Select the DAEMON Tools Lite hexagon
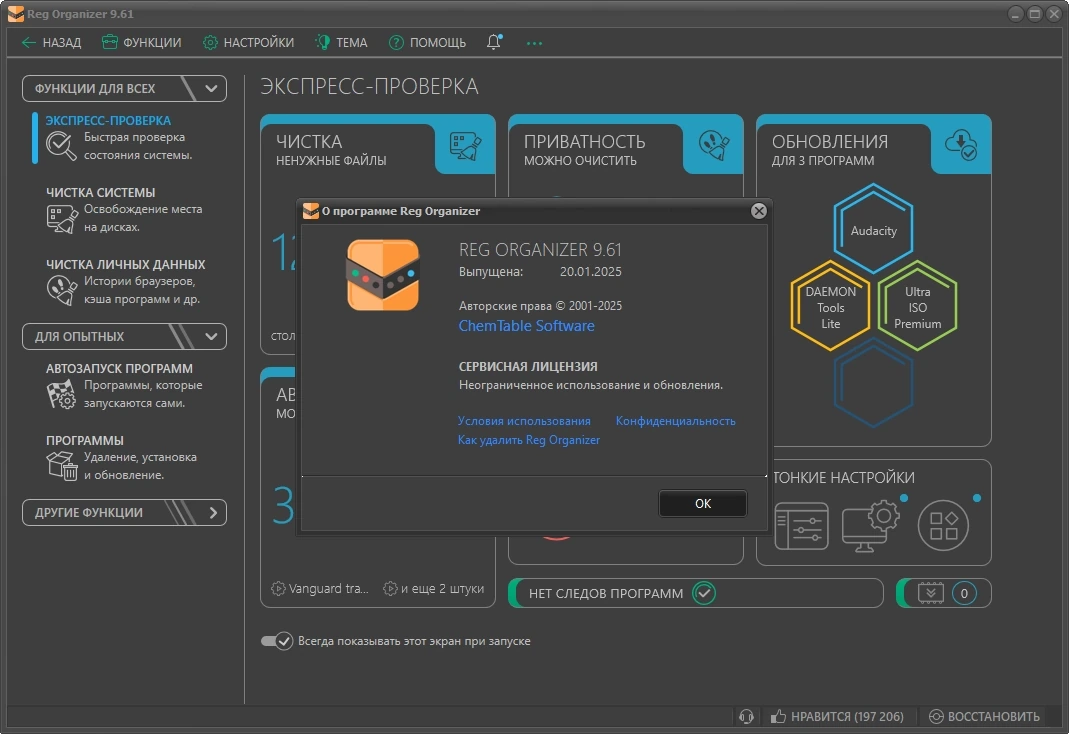This screenshot has width=1069, height=734. (x=830, y=307)
